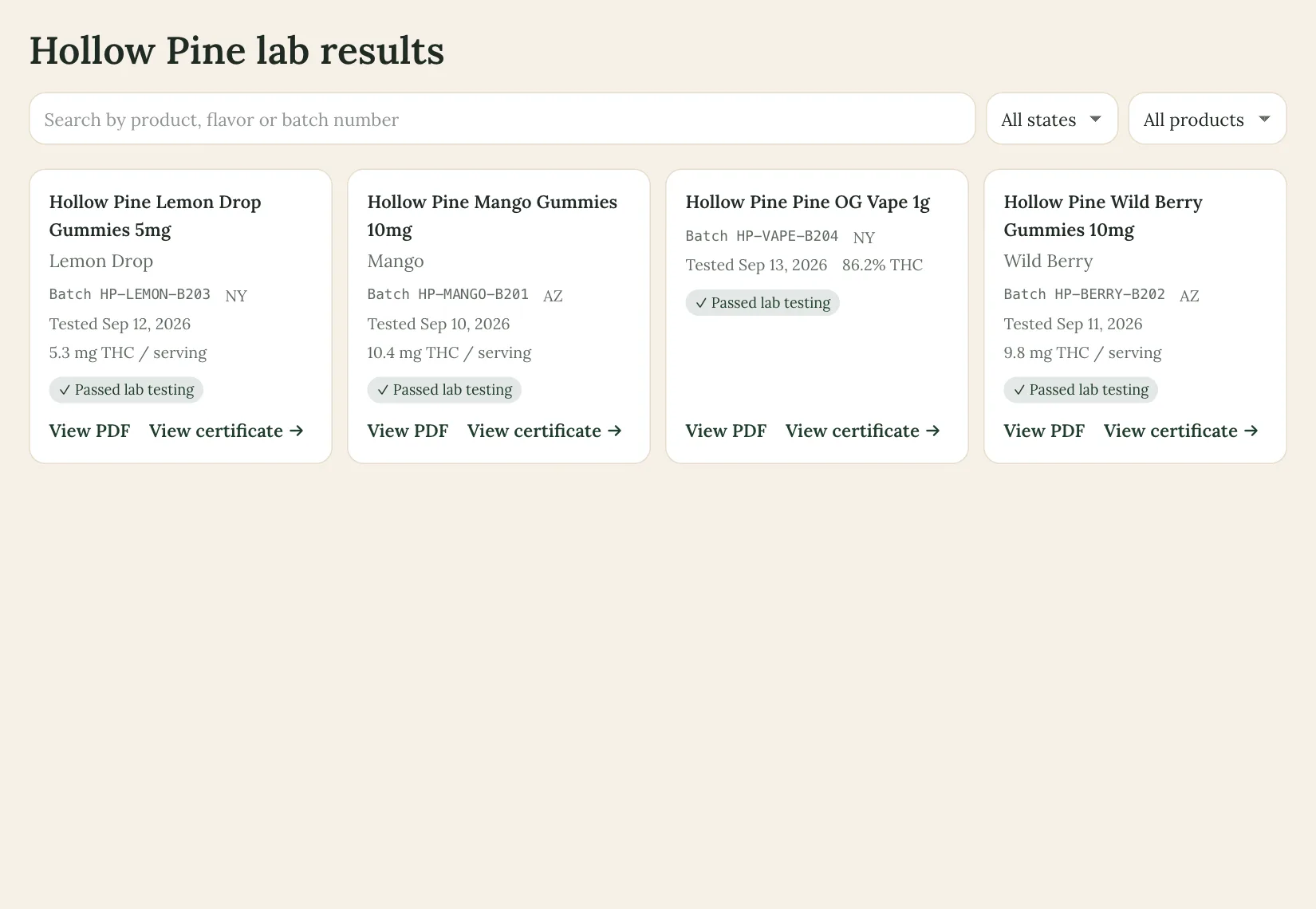The height and width of the screenshot is (909, 1316).
Task: View certificate for Lemon Drop Gummies 5mg
Action: [227, 431]
